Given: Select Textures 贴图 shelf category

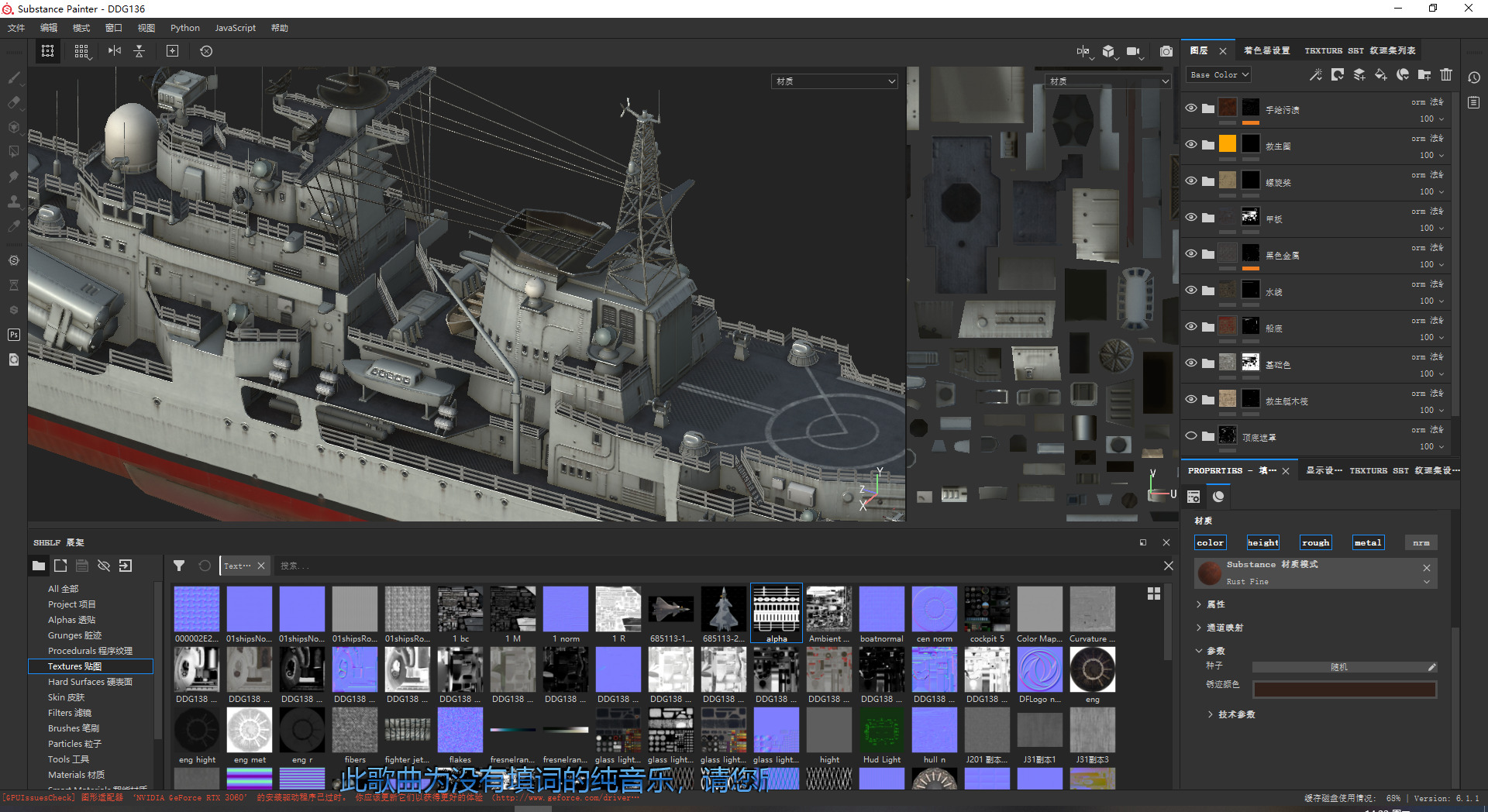Looking at the screenshot, I should pos(91,666).
